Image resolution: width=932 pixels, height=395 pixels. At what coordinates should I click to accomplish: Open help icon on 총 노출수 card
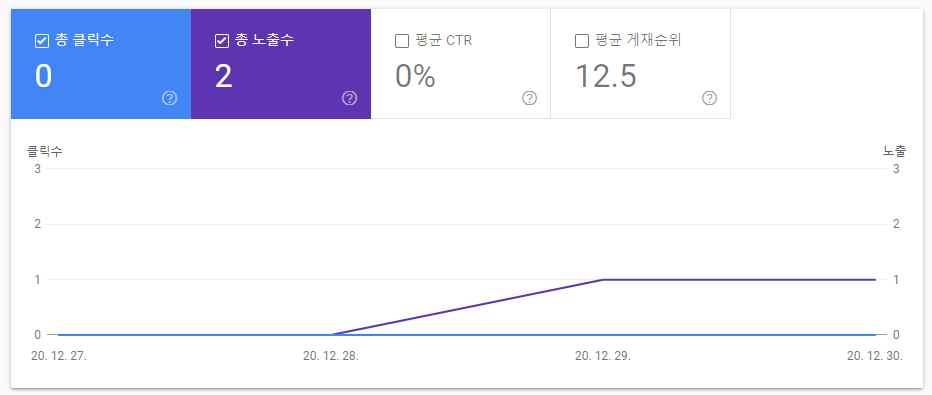[350, 98]
